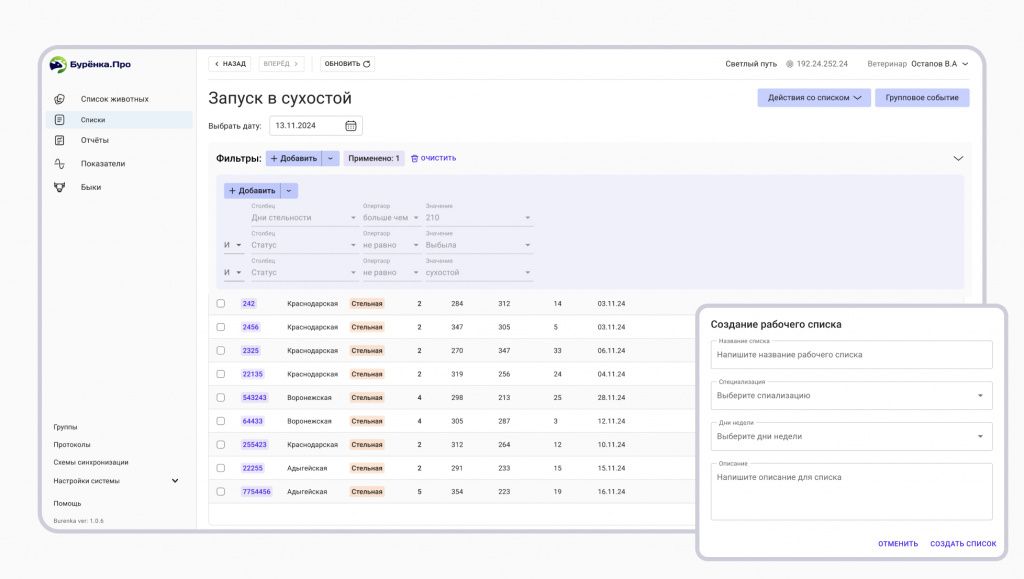Open animal number 543243 link

tap(255, 398)
